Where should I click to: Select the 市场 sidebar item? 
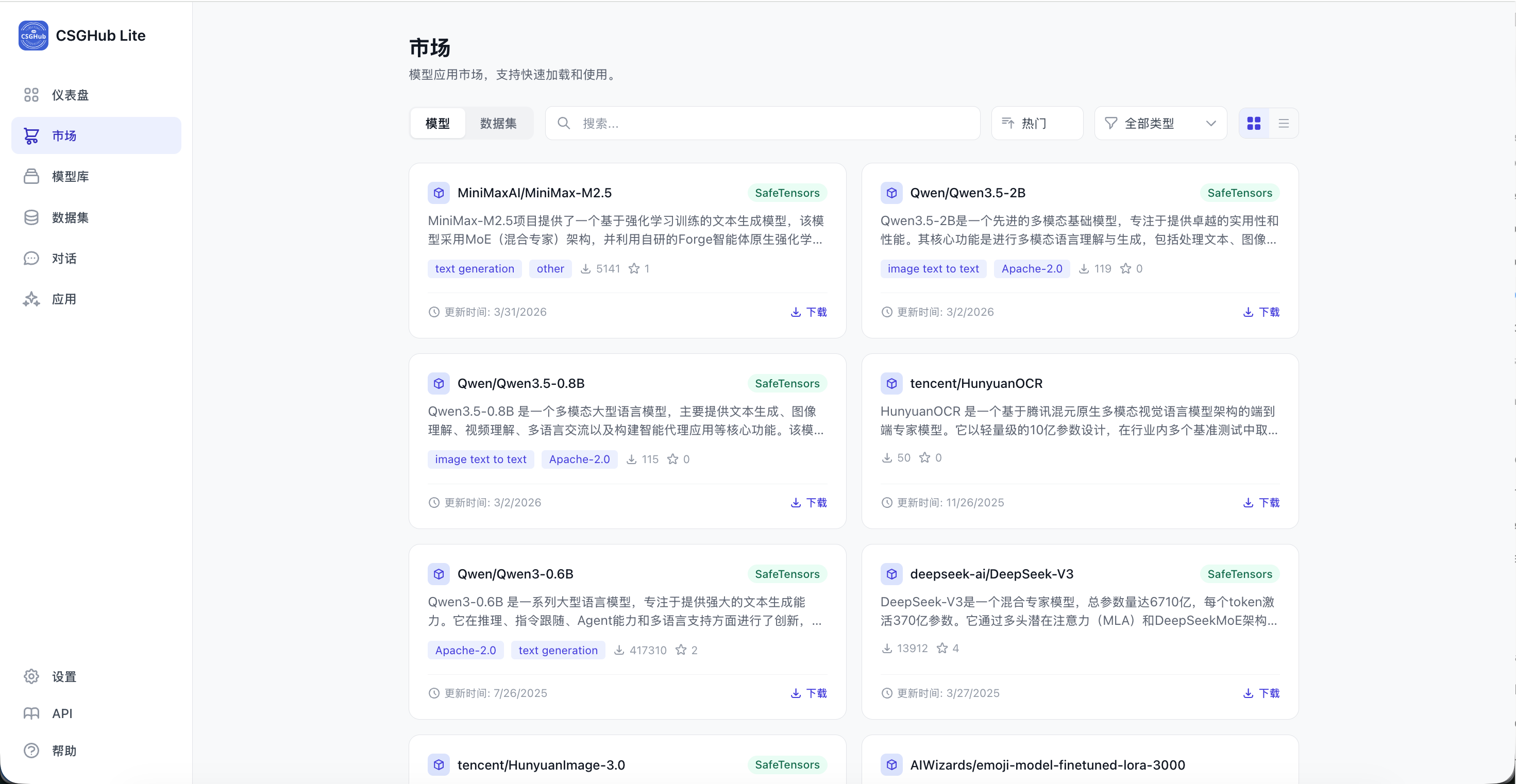coord(96,136)
